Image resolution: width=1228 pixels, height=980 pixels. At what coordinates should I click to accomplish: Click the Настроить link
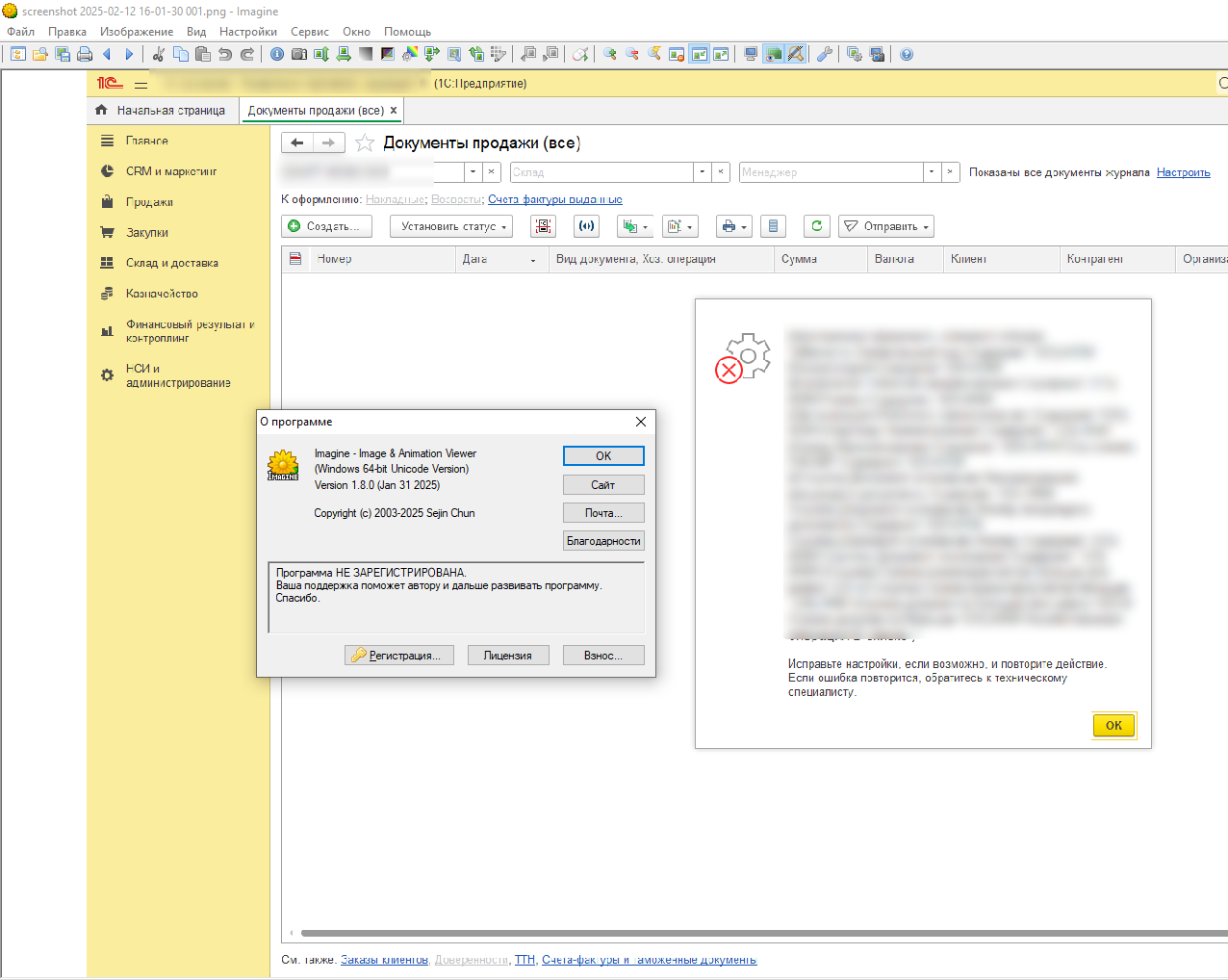(1184, 172)
